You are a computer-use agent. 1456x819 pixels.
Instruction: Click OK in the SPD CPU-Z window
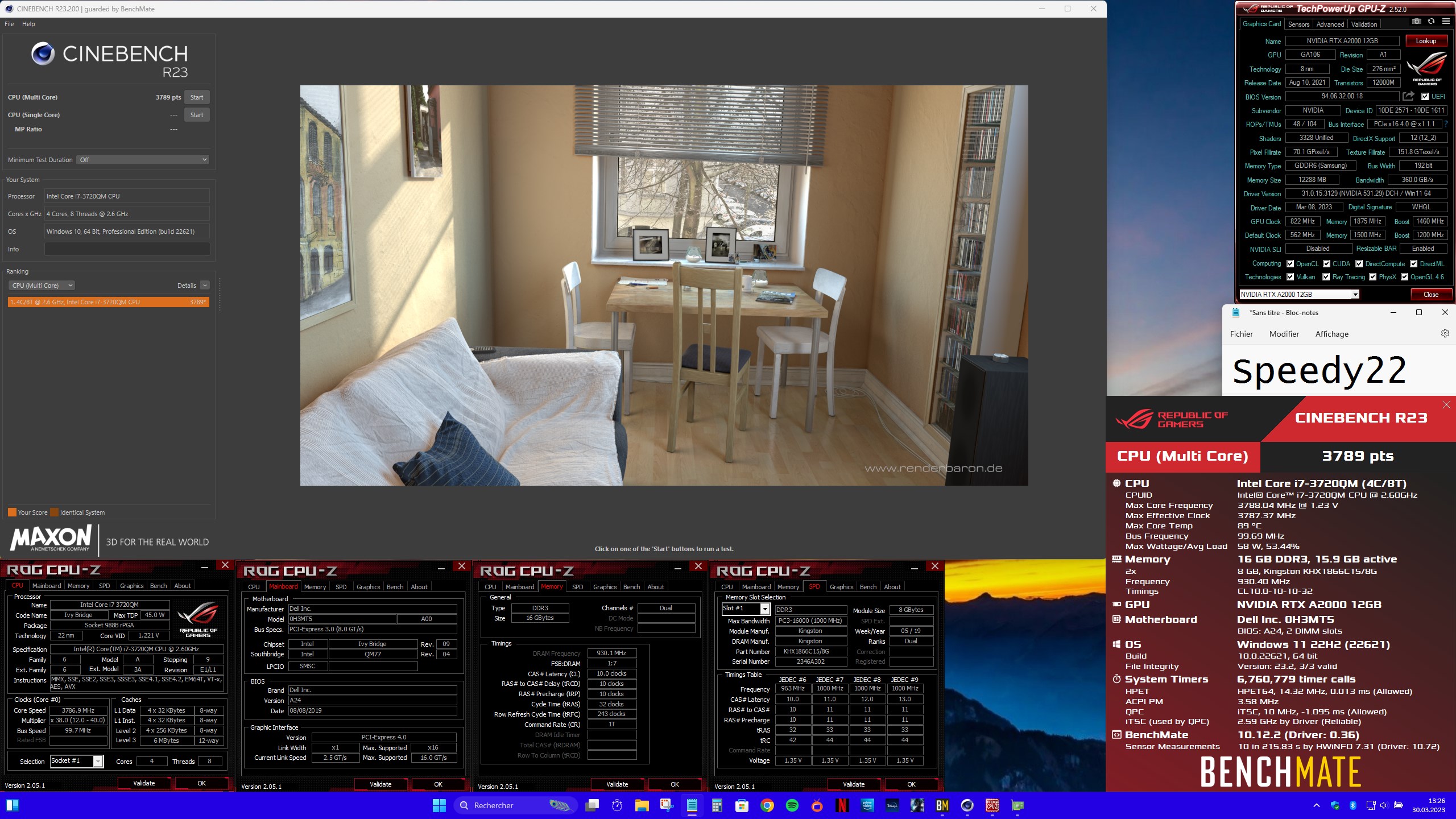911,784
